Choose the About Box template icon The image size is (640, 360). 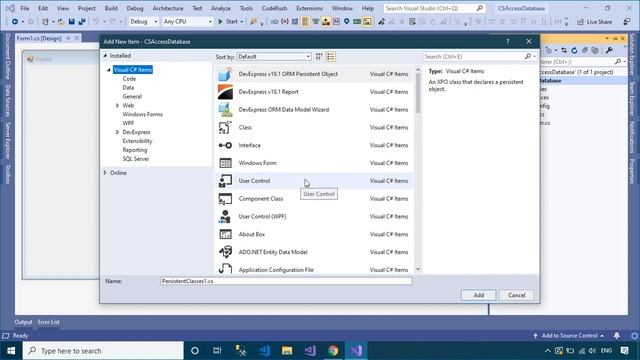pos(225,234)
